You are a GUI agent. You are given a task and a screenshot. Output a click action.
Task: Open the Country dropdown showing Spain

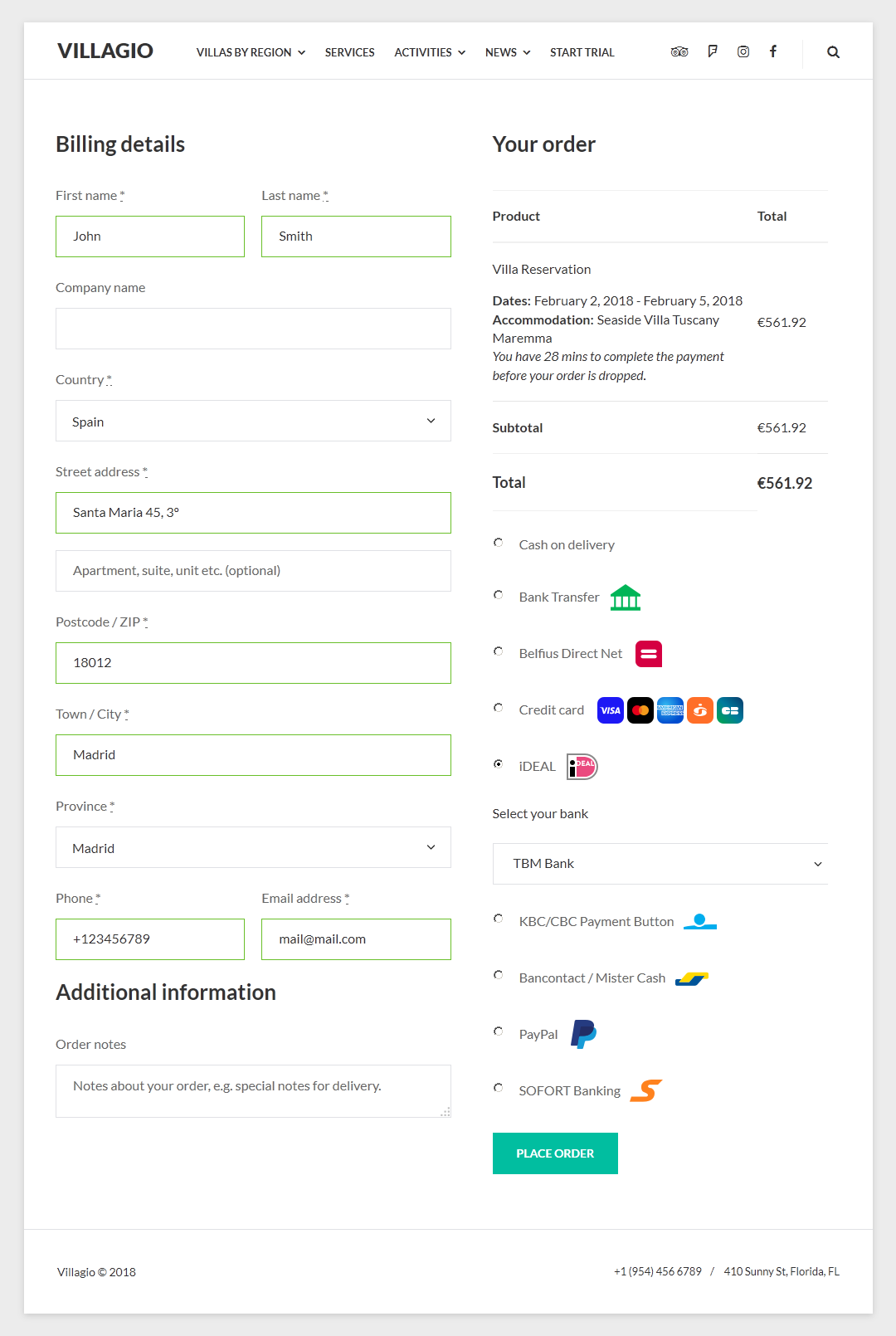point(253,421)
